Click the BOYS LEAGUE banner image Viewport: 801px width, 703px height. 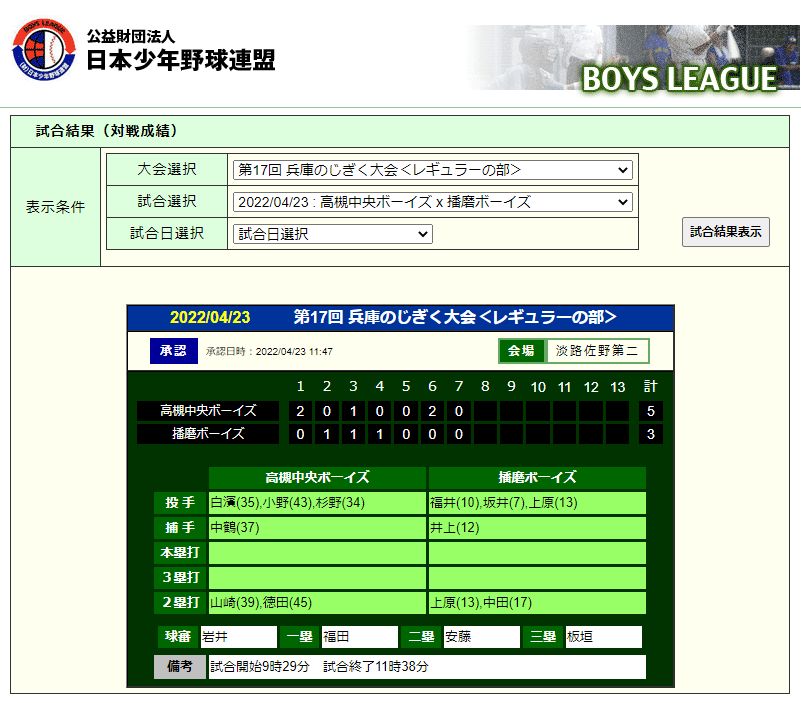[633, 58]
